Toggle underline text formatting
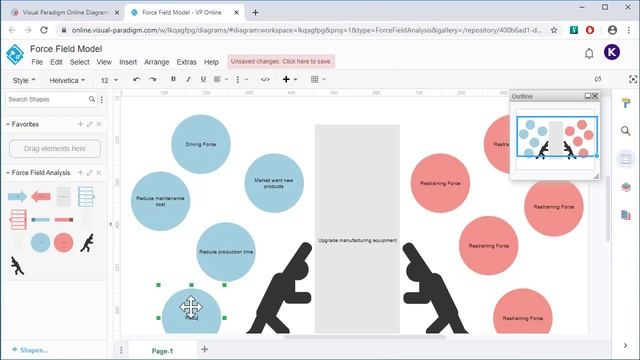This screenshot has height=360, width=640. [x=203, y=79]
